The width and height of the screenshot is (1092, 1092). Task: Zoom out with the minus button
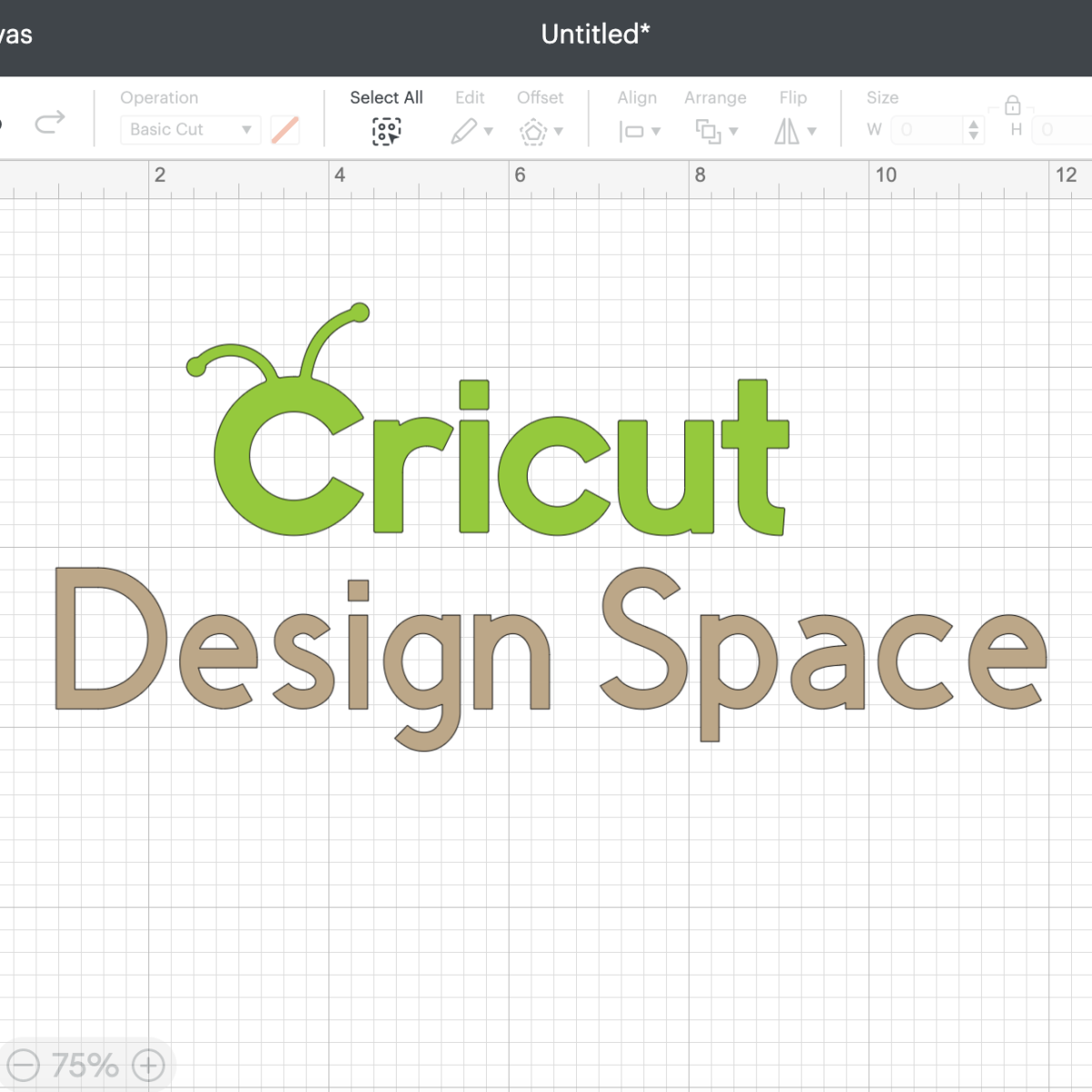click(23, 1064)
